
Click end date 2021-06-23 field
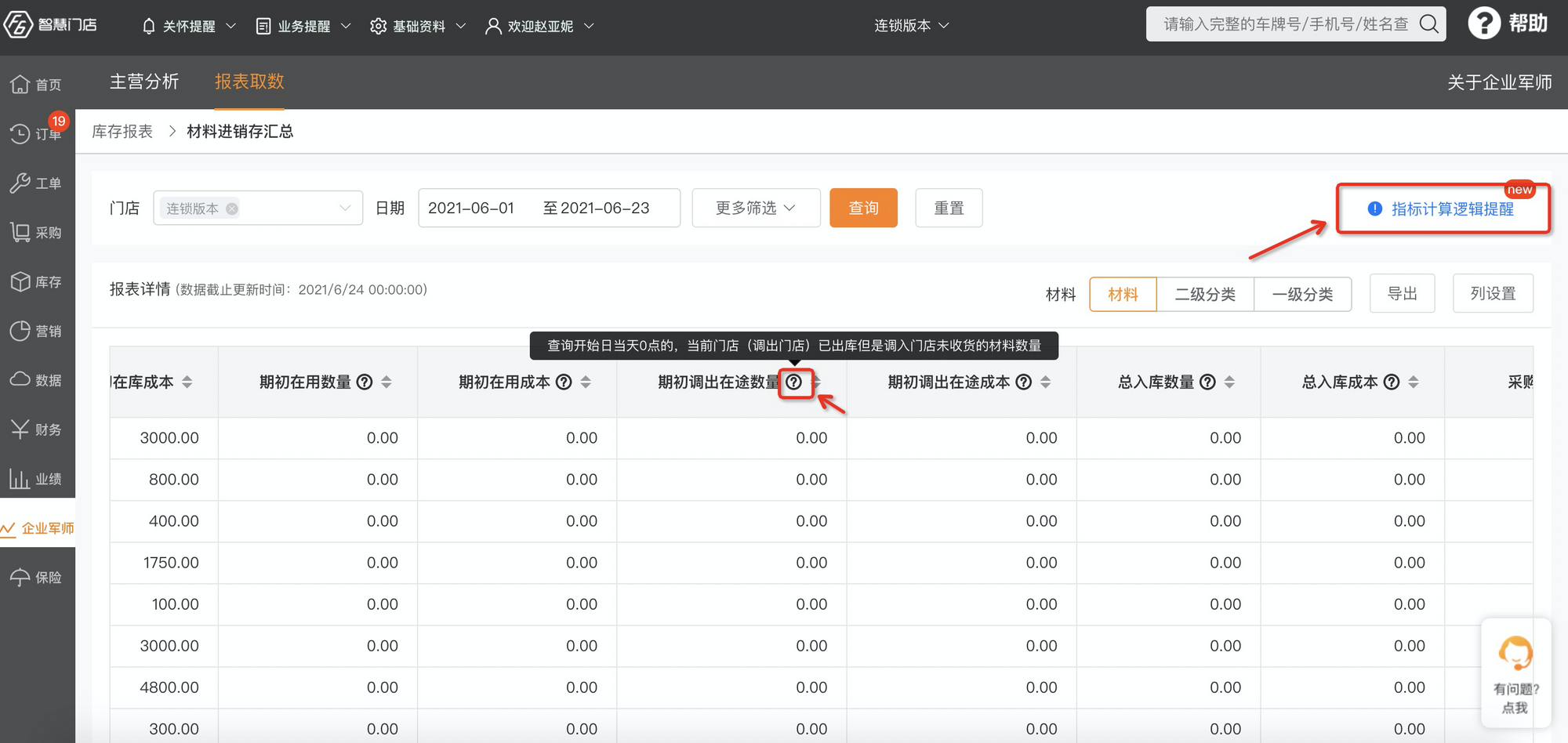(x=605, y=208)
